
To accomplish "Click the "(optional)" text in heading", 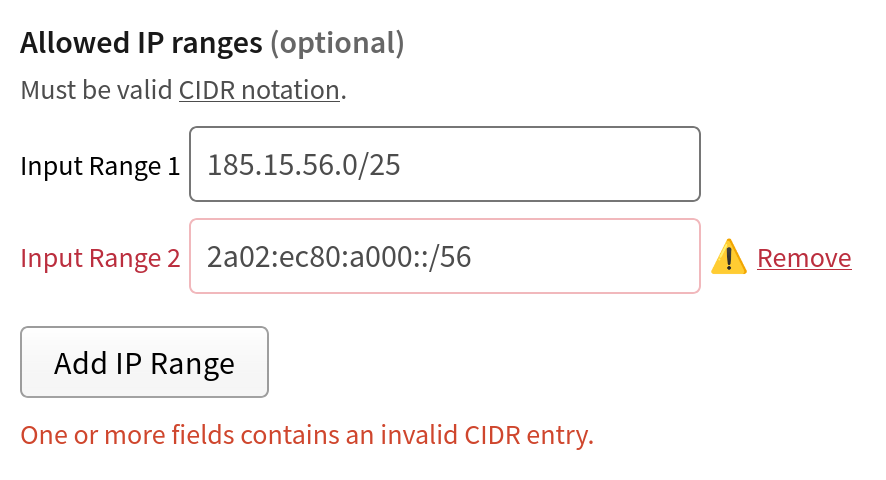I will tap(338, 43).
